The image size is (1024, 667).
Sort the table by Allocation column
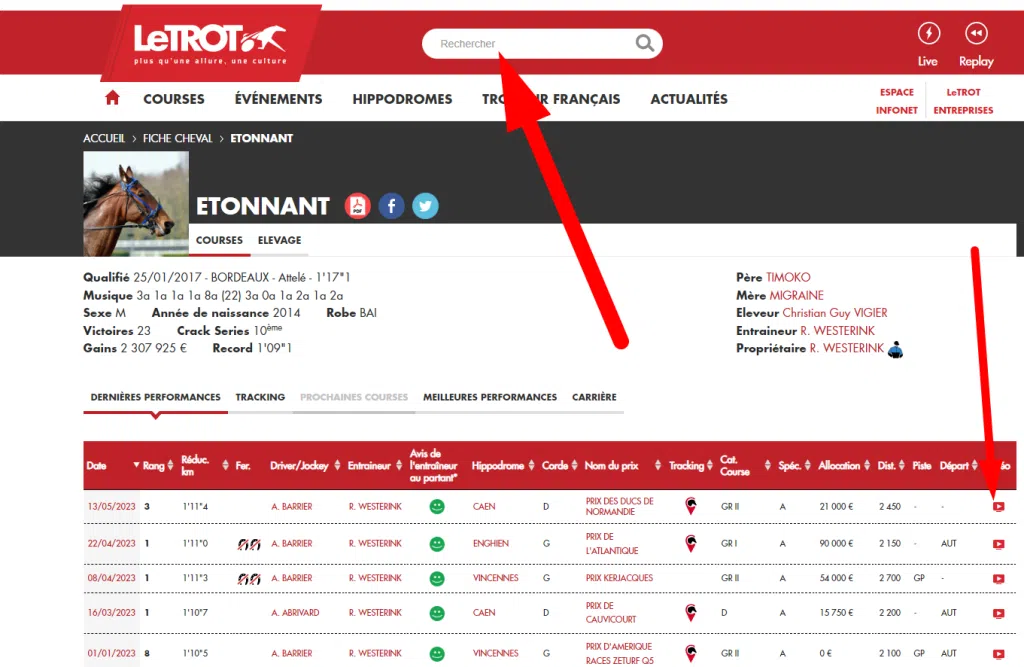tap(844, 466)
